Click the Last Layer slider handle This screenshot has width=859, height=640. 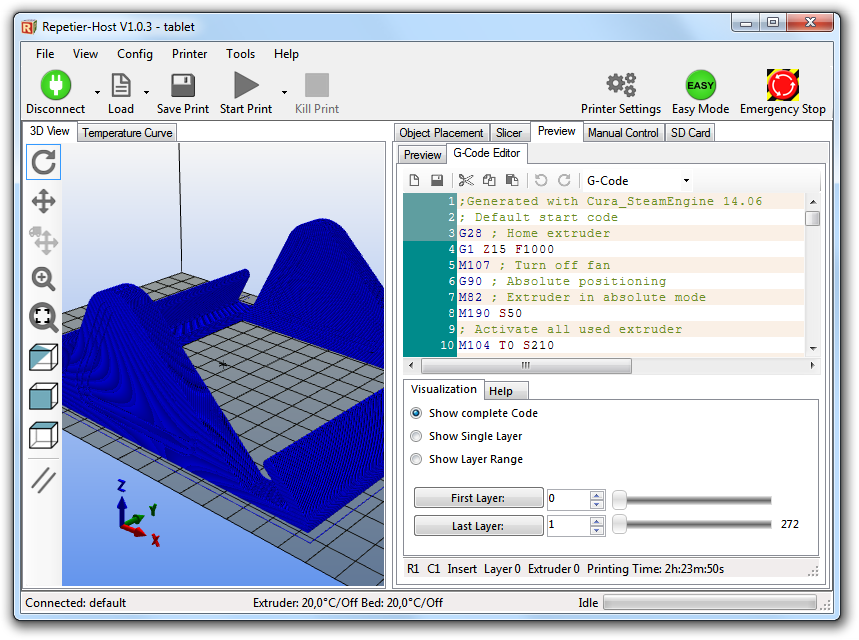(620, 524)
